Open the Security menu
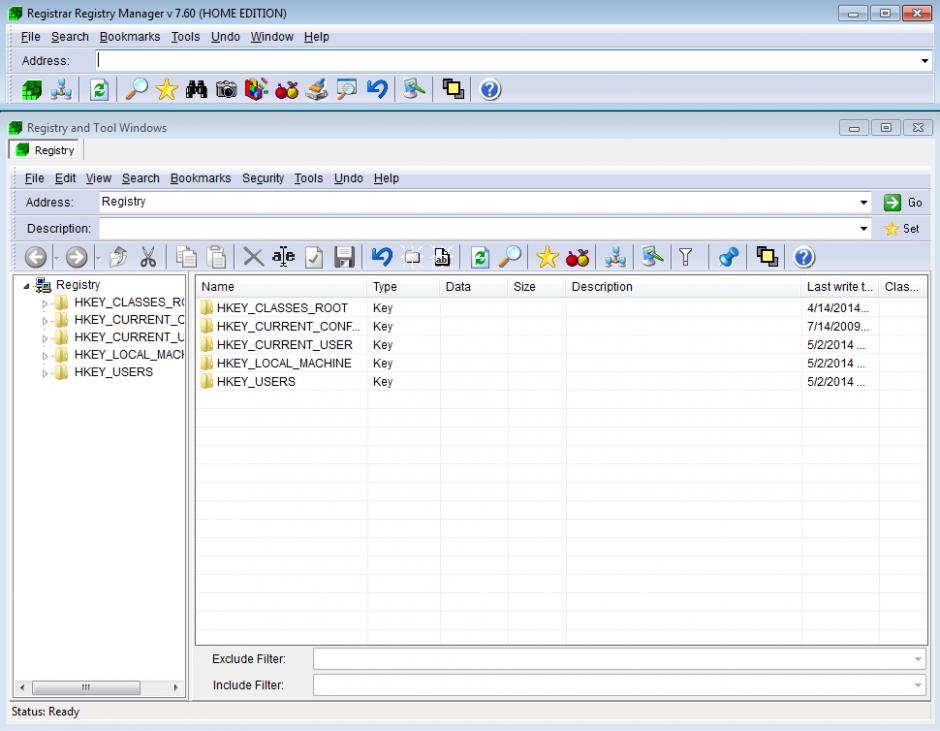 pyautogui.click(x=263, y=178)
